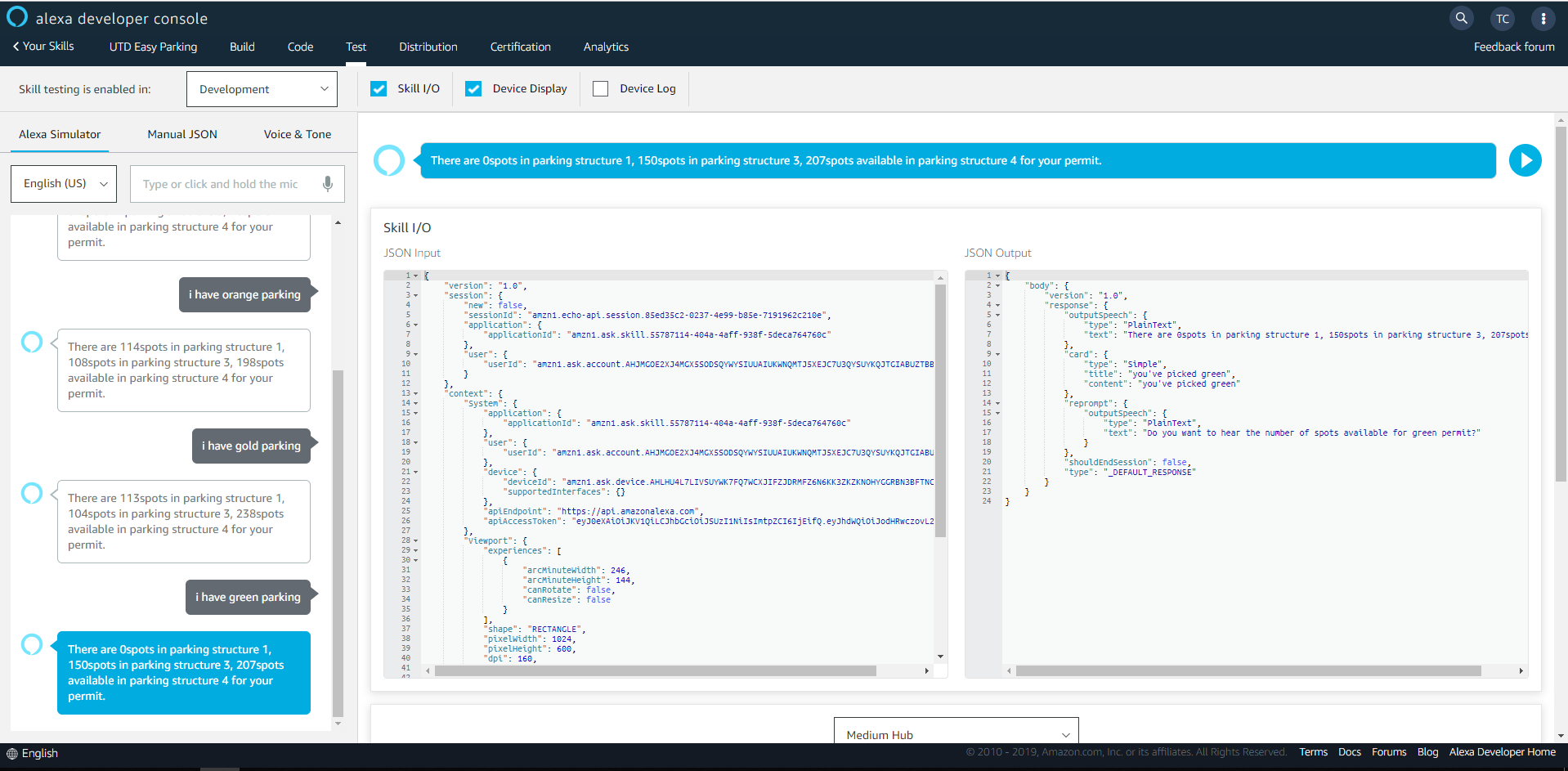Open the TC user account avatar
The image size is (1568, 771).
pos(1503,19)
